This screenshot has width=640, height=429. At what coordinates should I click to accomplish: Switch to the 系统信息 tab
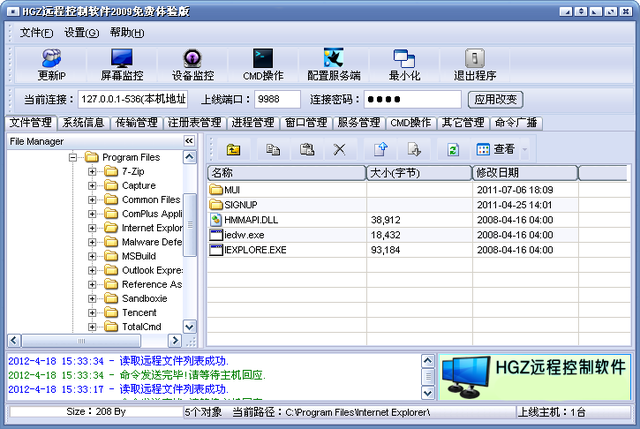pyautogui.click(x=83, y=123)
